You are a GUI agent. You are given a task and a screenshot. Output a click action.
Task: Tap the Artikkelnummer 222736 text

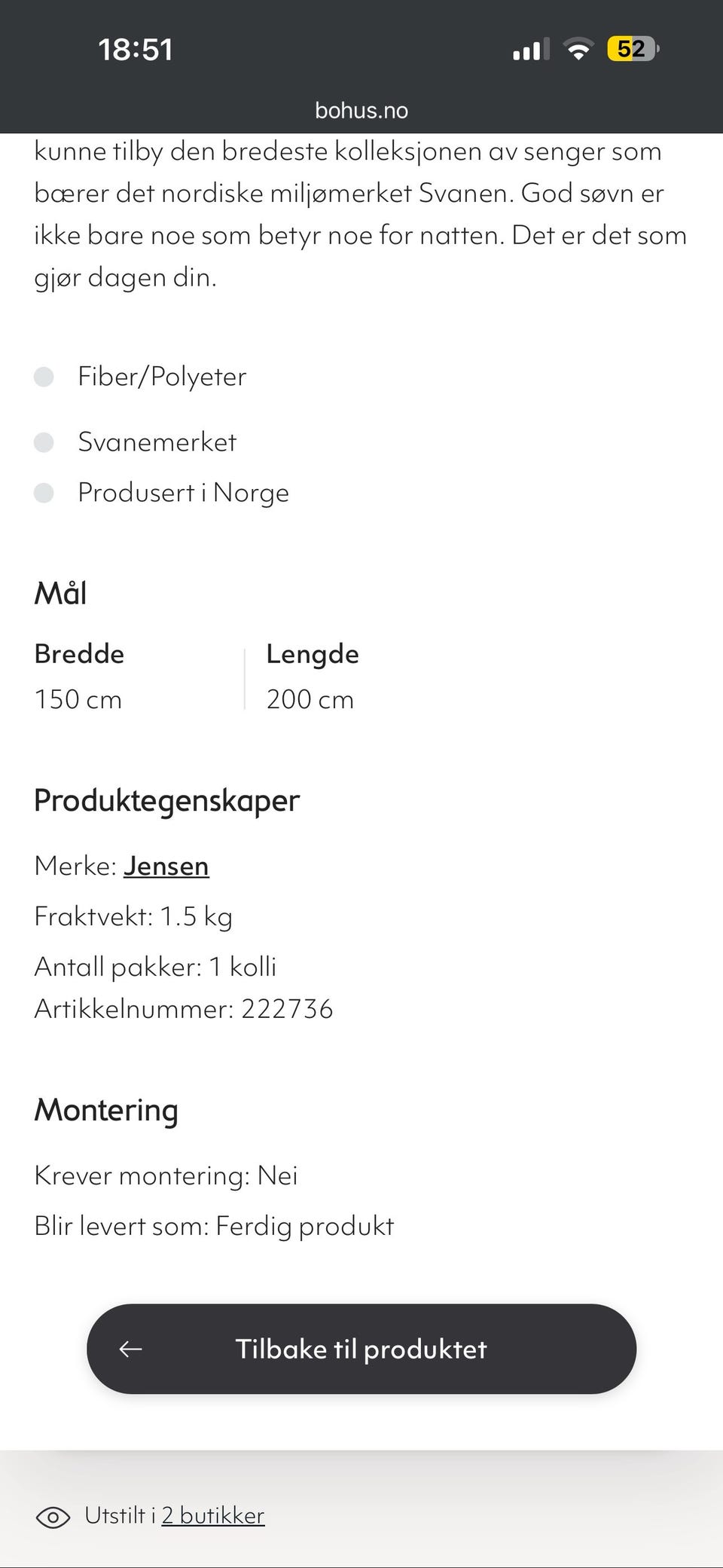[184, 1009]
